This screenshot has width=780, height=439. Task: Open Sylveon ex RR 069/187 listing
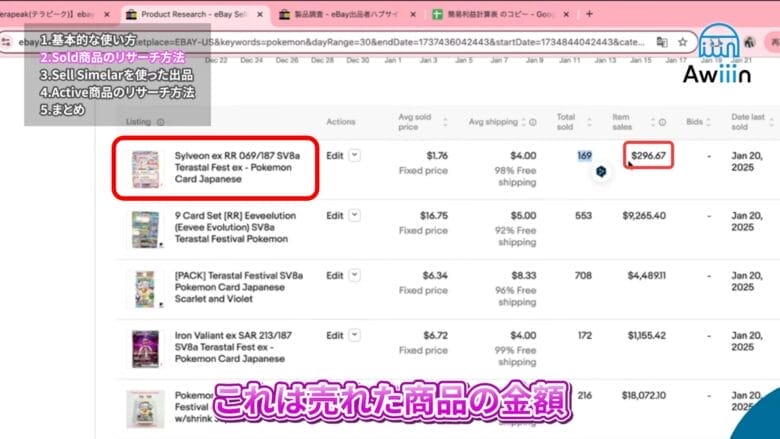click(237, 168)
